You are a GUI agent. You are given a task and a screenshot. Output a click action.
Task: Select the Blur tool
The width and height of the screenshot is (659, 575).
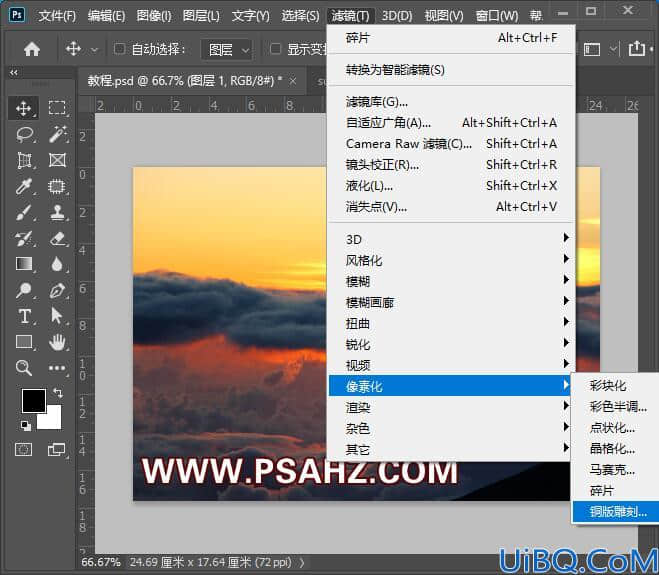(57, 264)
